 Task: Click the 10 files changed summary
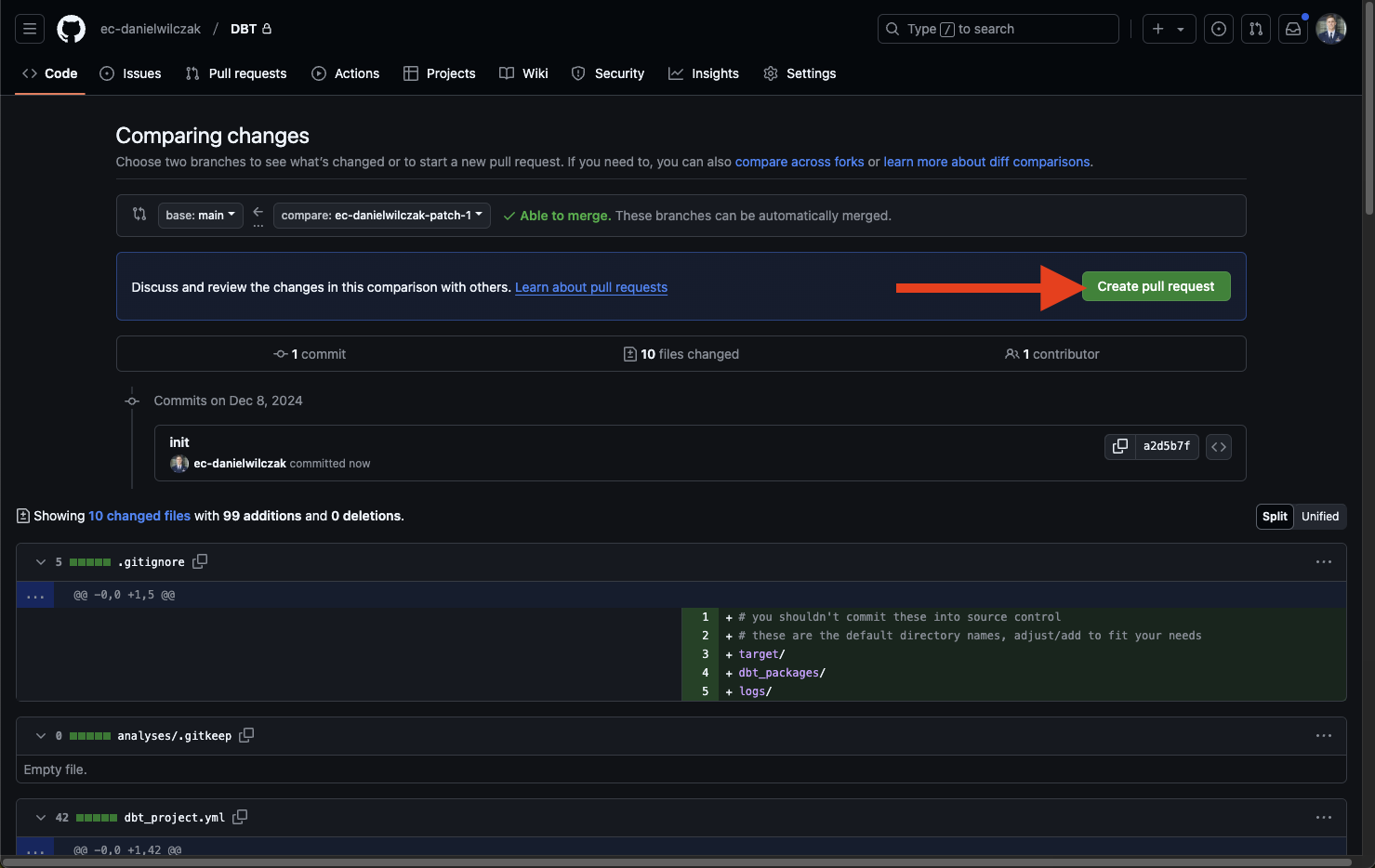[681, 354]
